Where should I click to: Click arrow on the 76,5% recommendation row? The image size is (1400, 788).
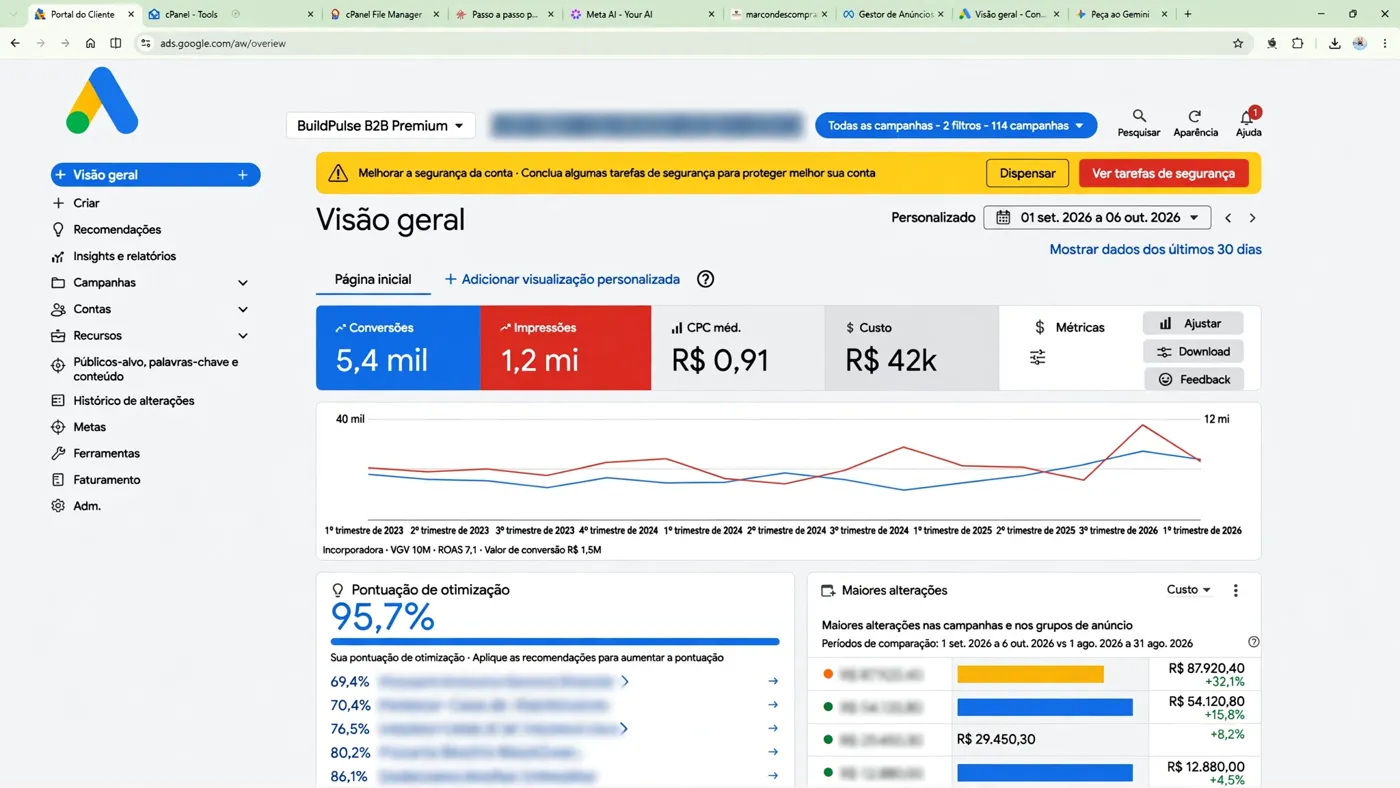773,728
